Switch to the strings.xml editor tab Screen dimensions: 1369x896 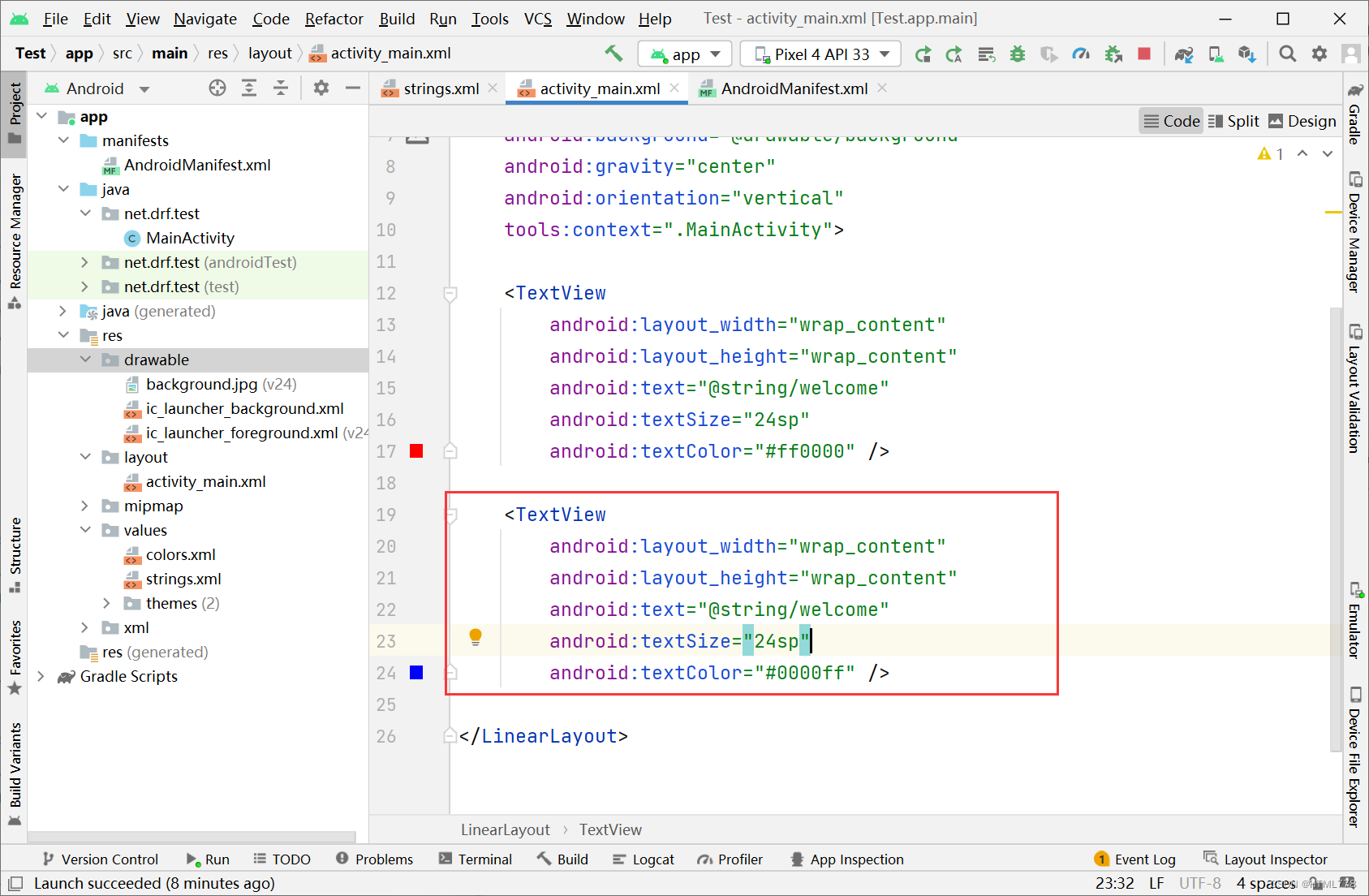(441, 88)
